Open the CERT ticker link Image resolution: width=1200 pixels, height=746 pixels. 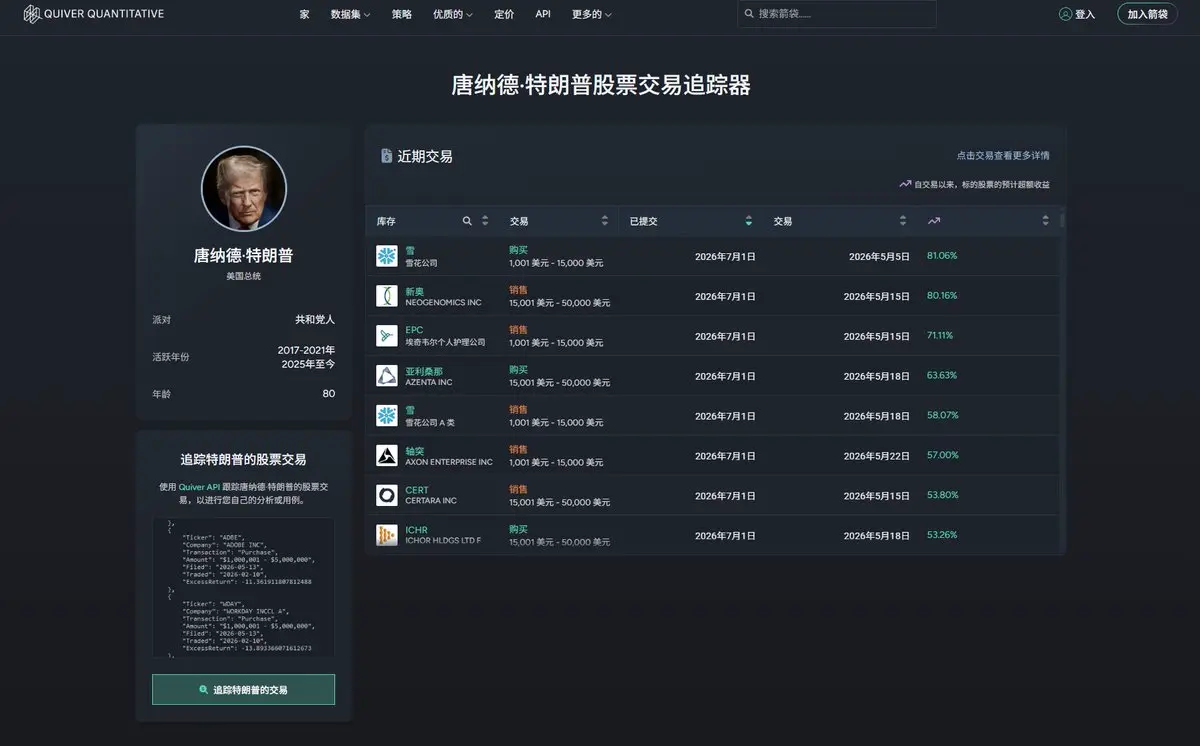(x=416, y=490)
